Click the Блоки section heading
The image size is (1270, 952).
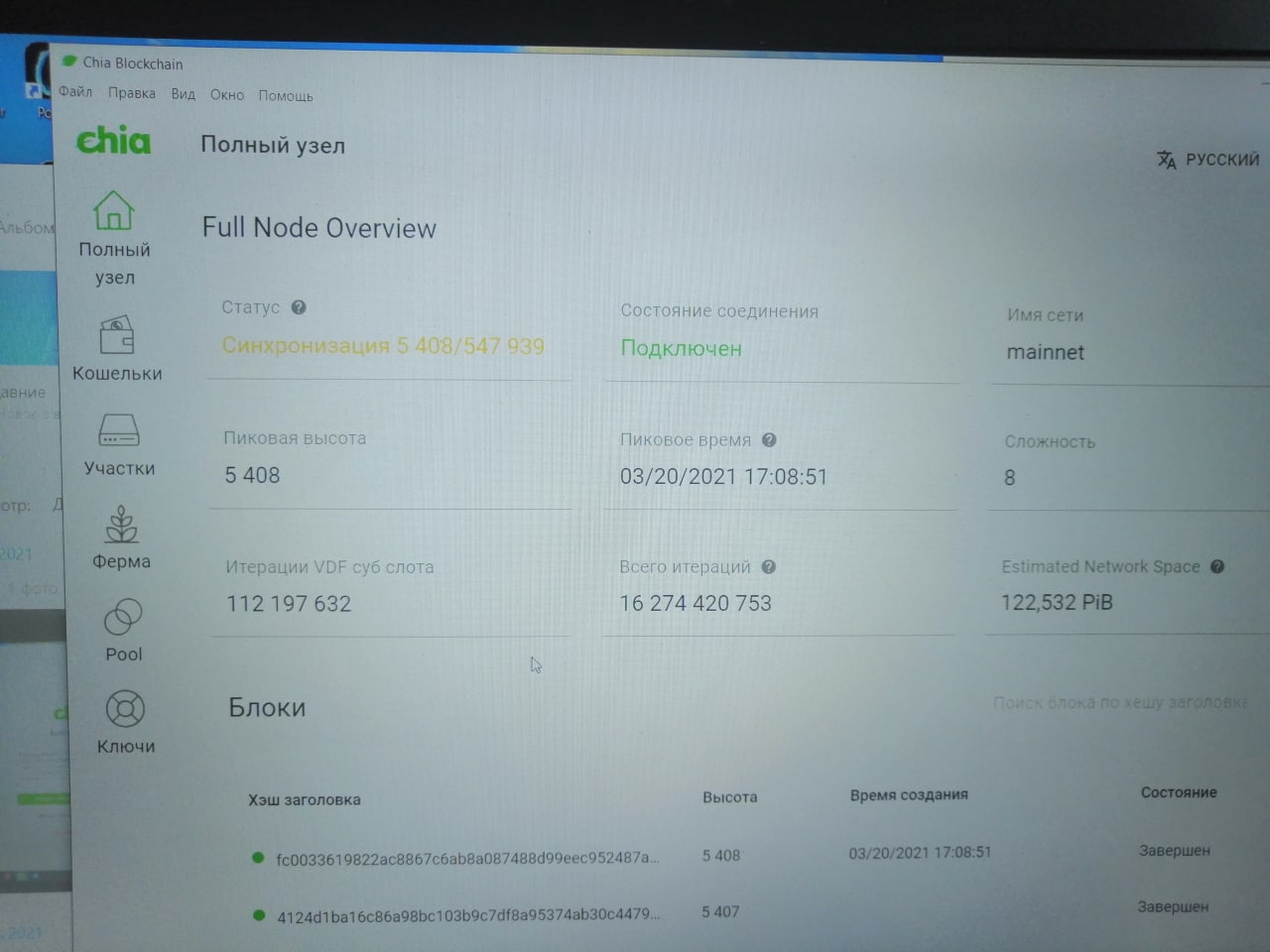click(x=267, y=707)
